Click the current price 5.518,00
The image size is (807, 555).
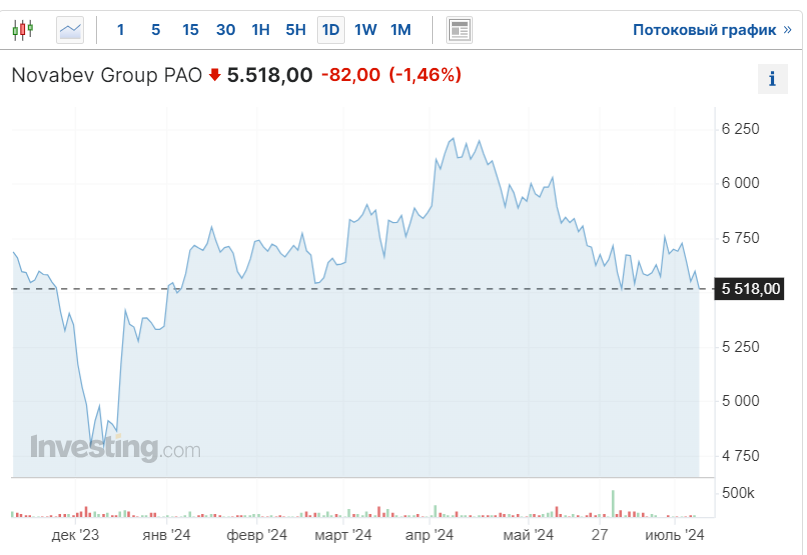click(270, 75)
